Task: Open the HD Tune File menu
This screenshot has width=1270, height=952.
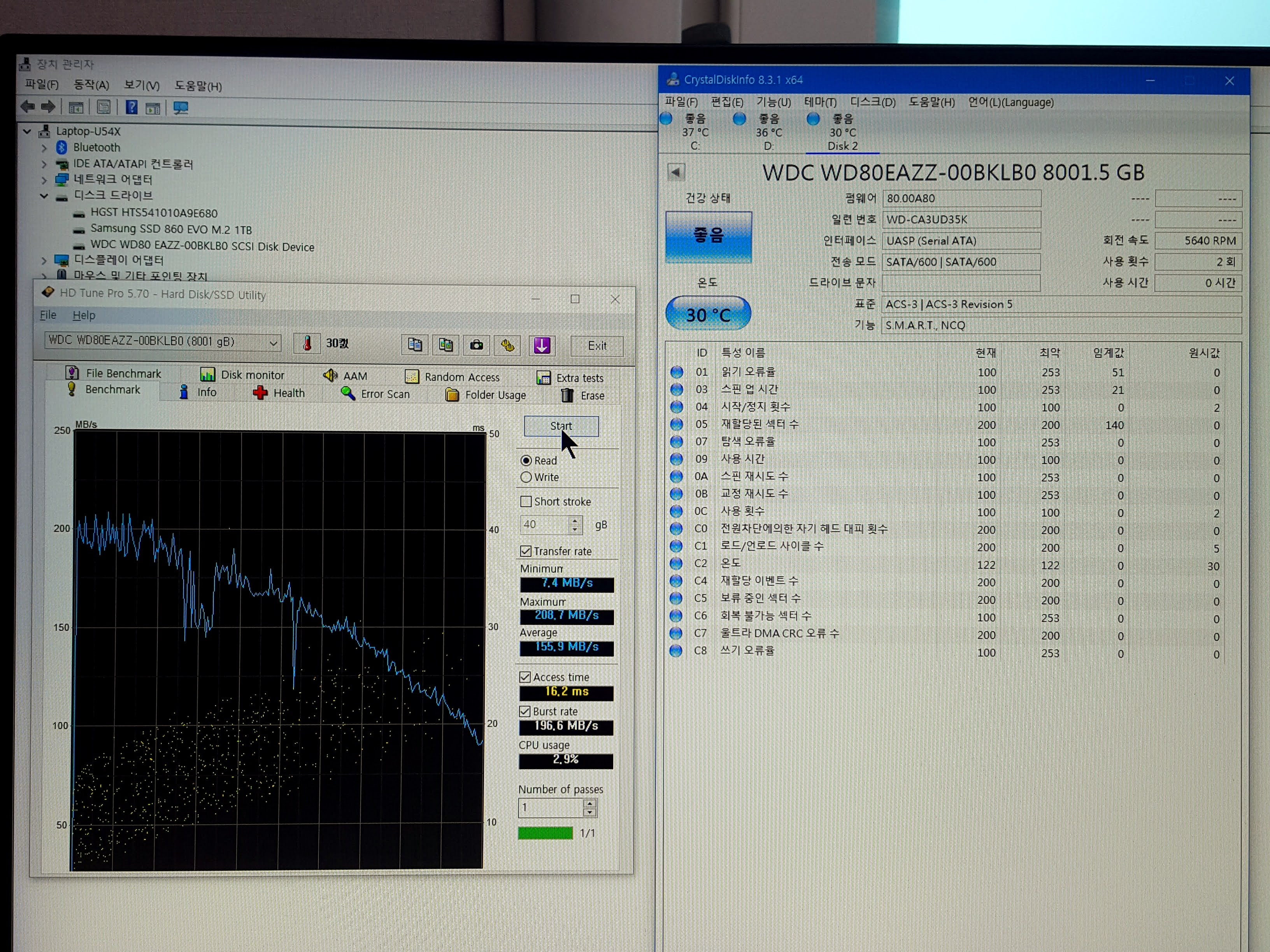Action: pos(48,315)
